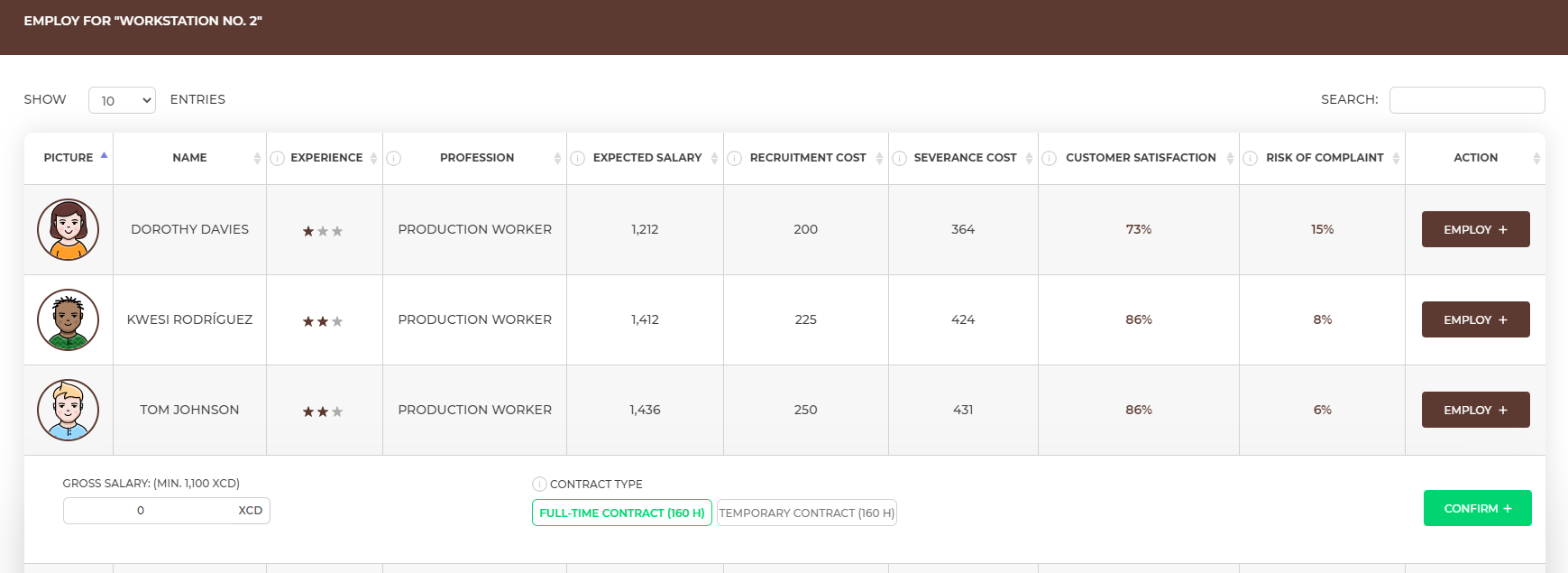The width and height of the screenshot is (1568, 573).
Task: Click info icon beside Experience header
Action: pos(278,159)
